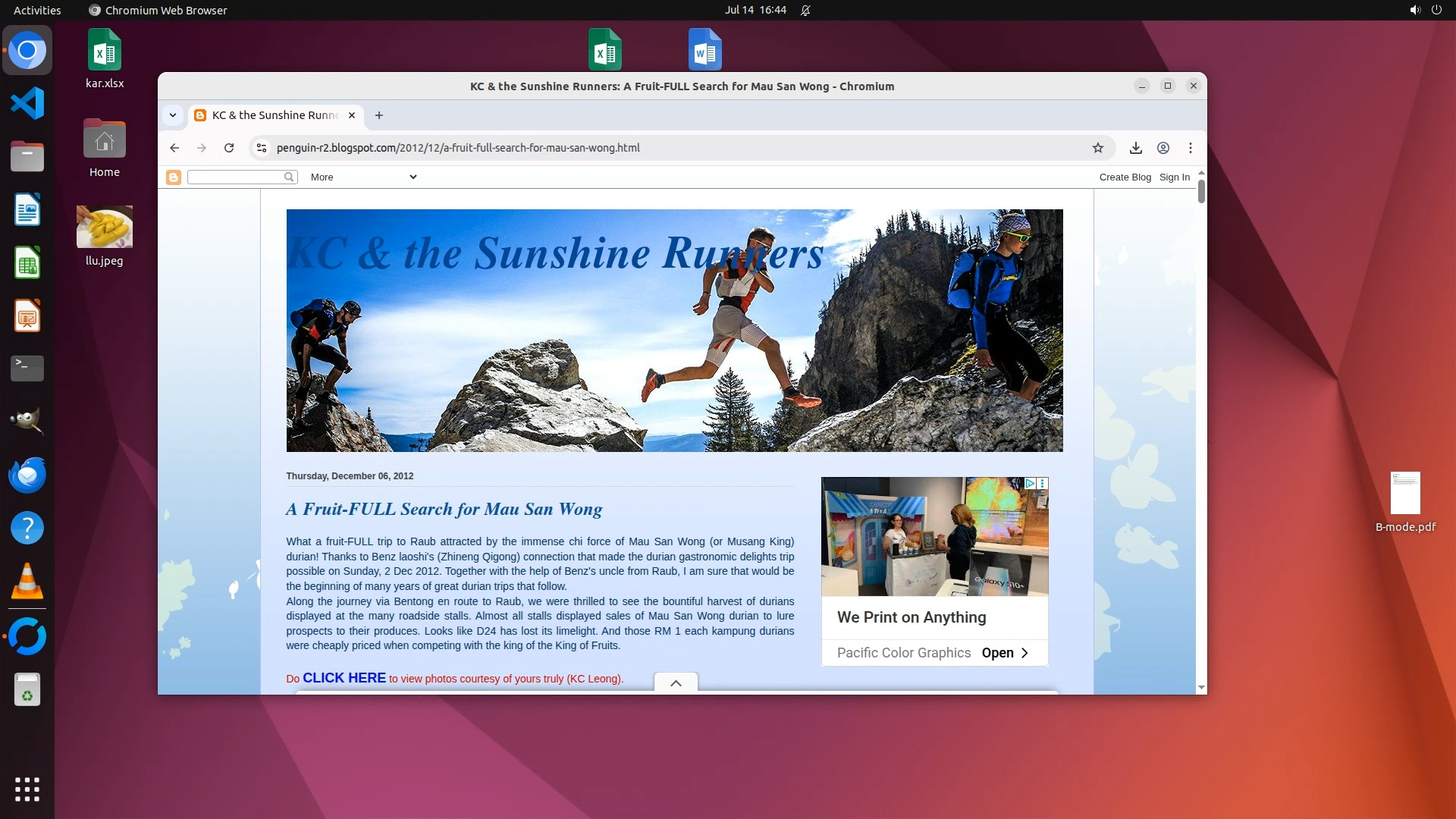Open the Chromium downloads icon
Viewport: 1456px width, 819px height.
pos(1135,148)
